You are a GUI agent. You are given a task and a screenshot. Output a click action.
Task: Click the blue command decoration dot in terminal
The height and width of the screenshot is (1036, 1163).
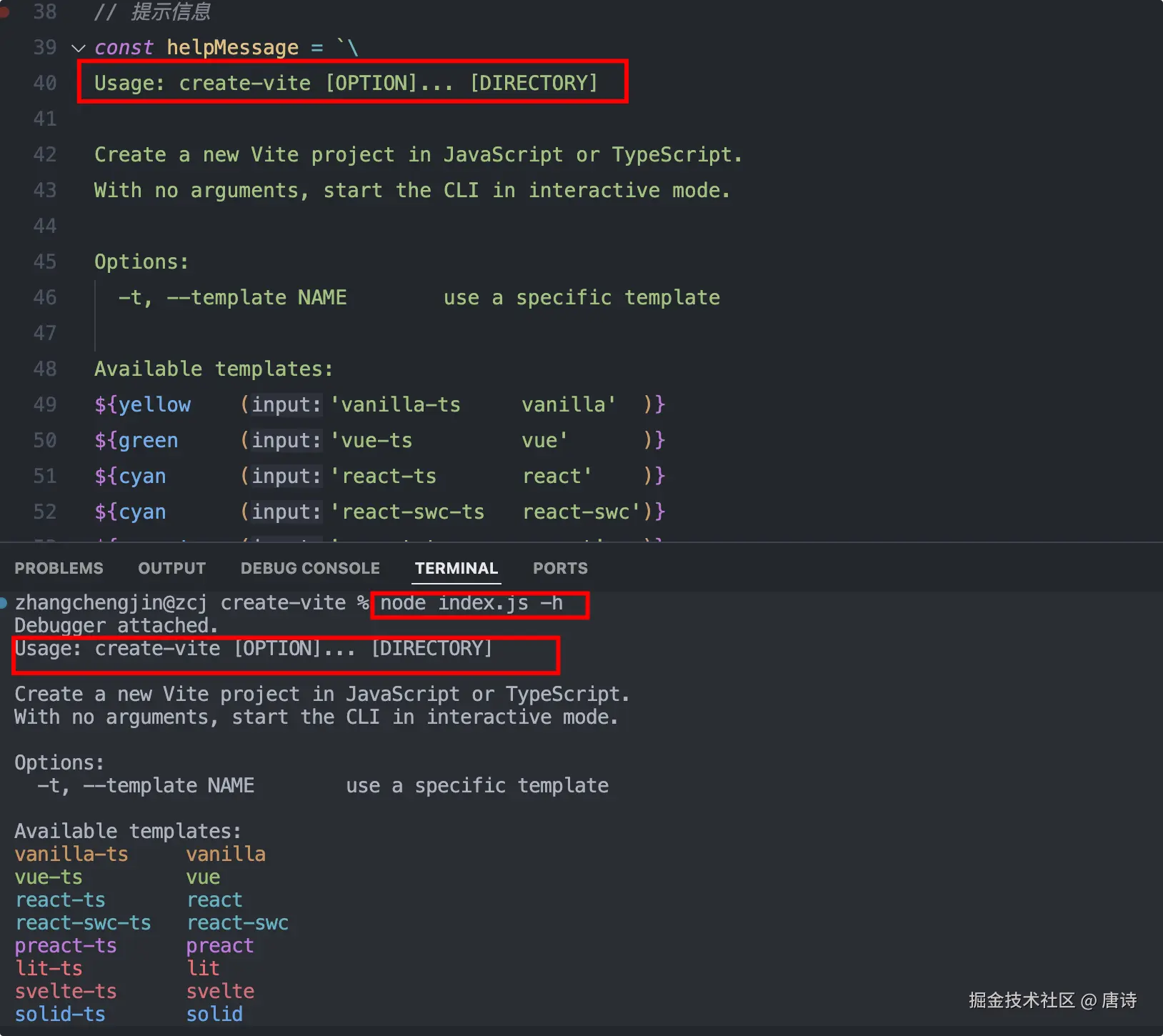point(4,603)
